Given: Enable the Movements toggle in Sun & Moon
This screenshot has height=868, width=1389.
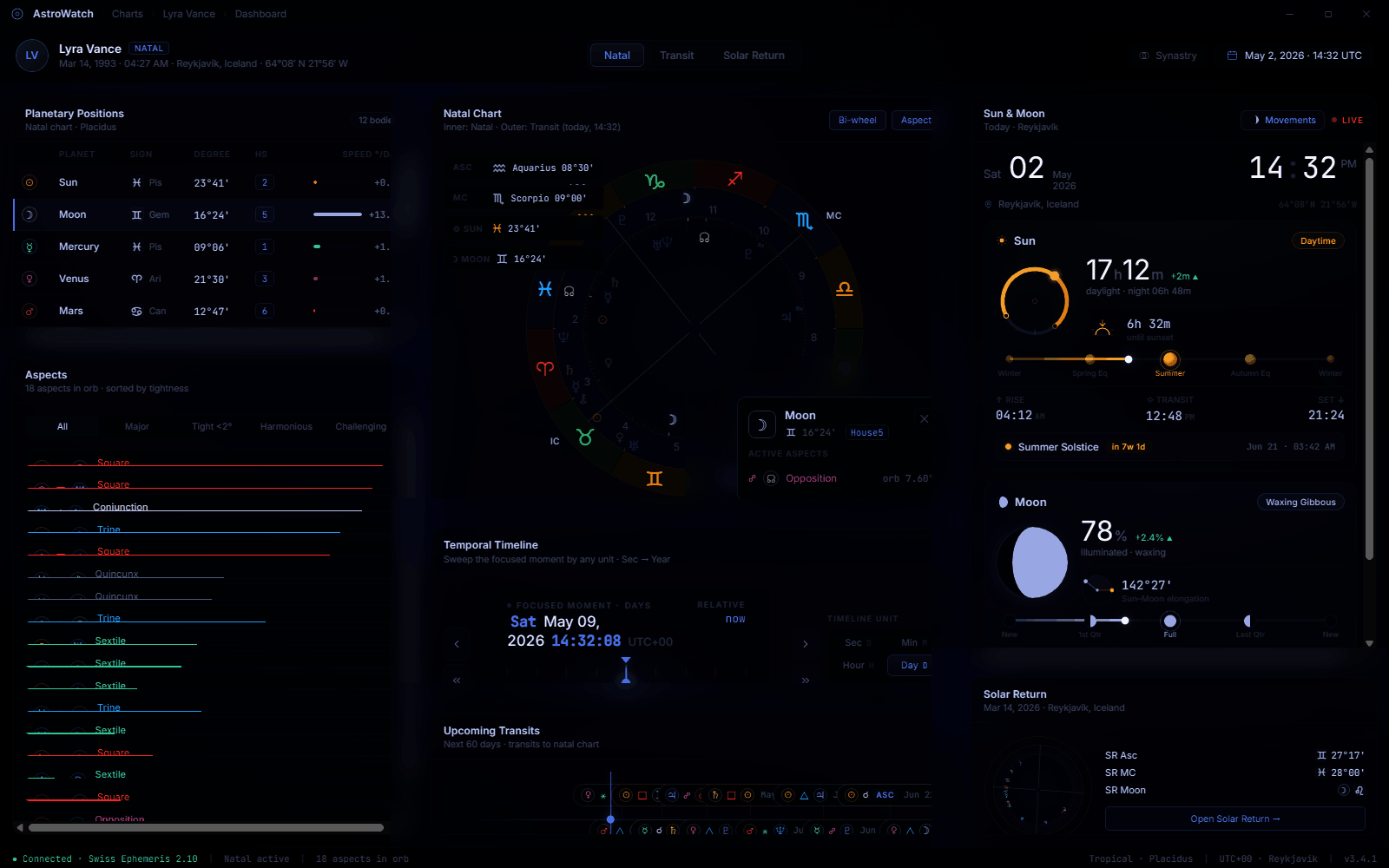Looking at the screenshot, I should 1283,120.
